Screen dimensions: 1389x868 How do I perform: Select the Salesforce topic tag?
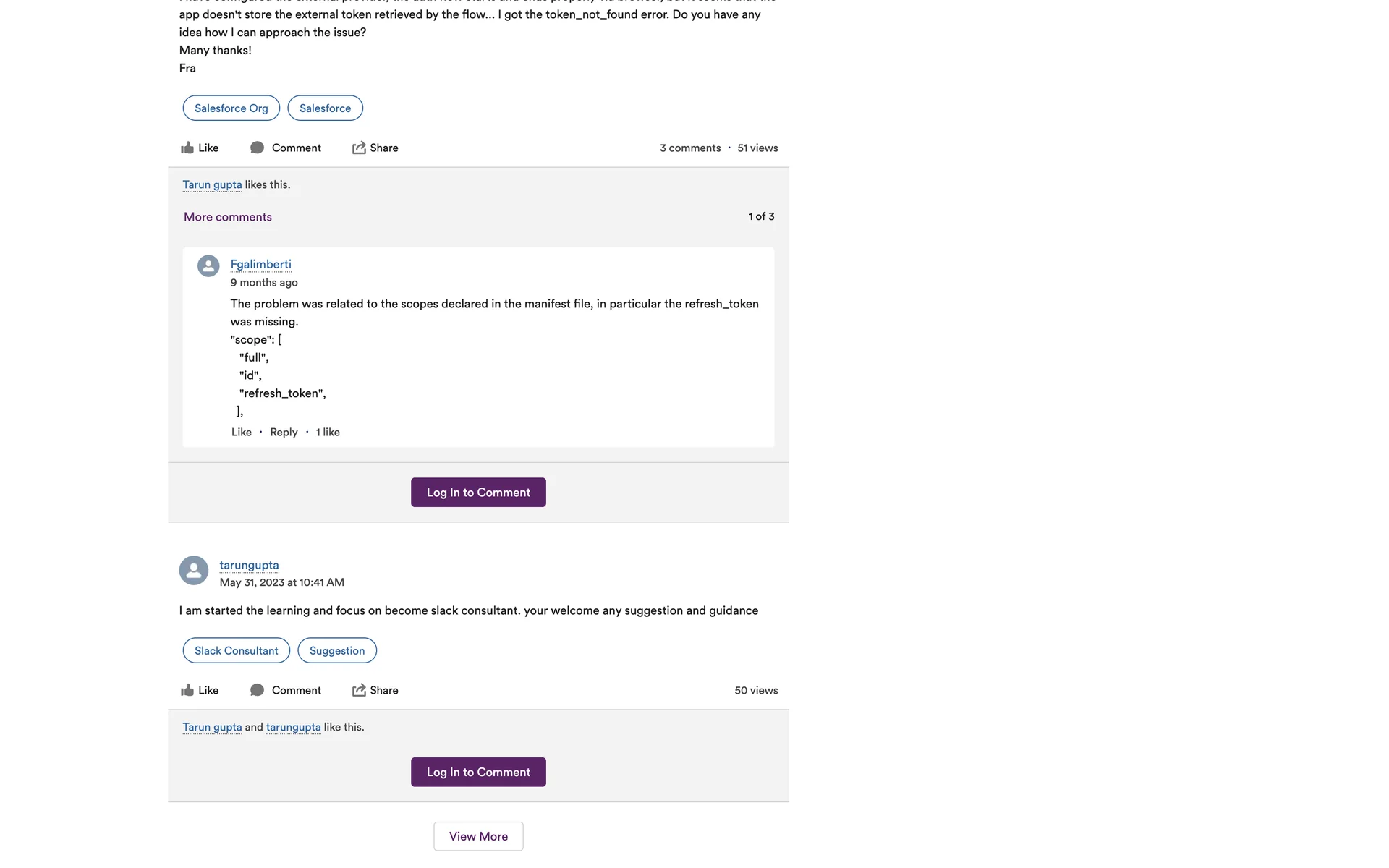click(325, 108)
